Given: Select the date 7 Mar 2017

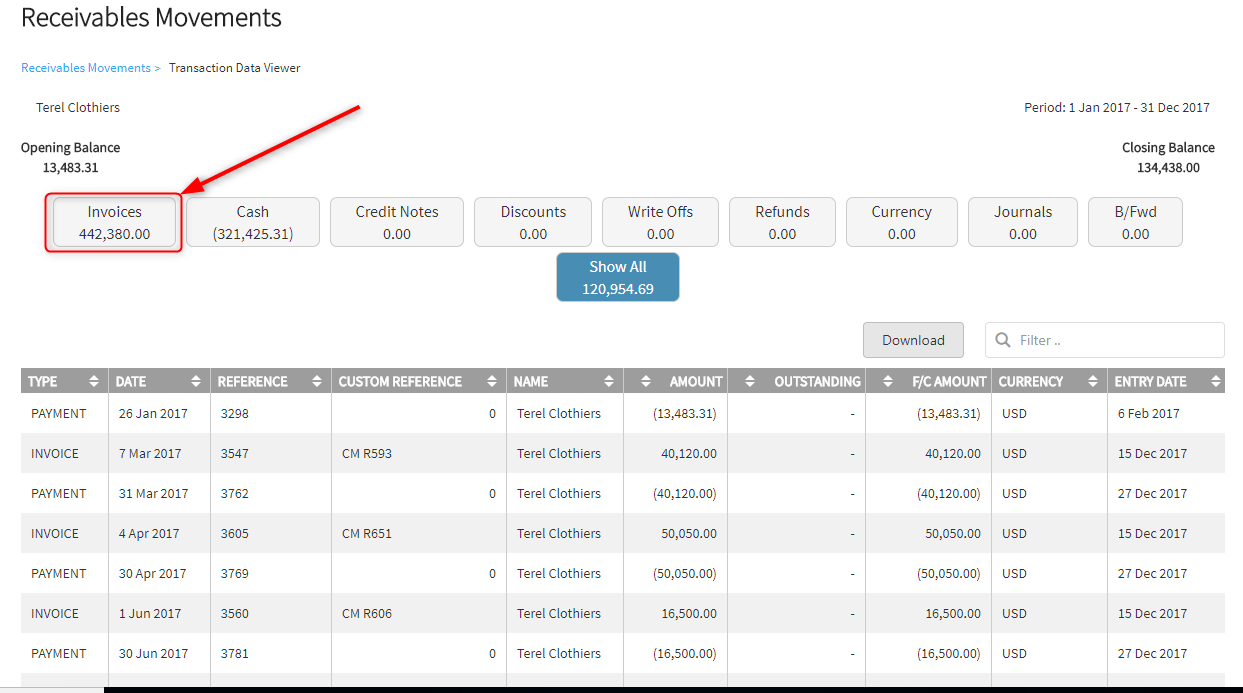Looking at the screenshot, I should pos(150,453).
